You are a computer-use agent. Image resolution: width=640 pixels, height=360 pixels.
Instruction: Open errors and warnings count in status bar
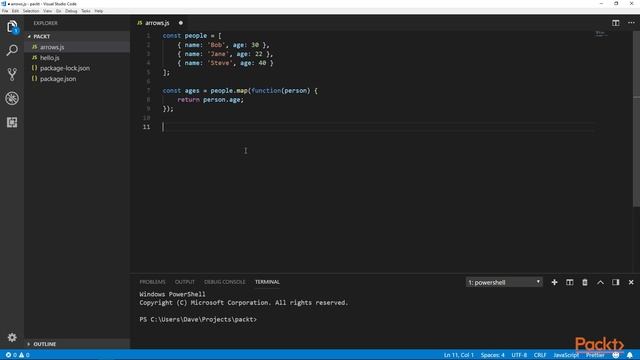17,355
